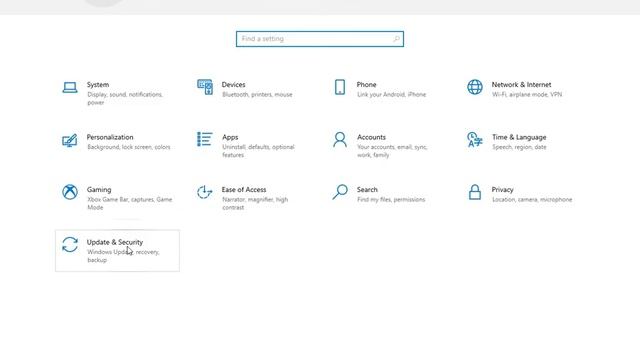Image resolution: width=640 pixels, height=360 pixels.
Task: Click the Phone device icon
Action: tap(340, 87)
